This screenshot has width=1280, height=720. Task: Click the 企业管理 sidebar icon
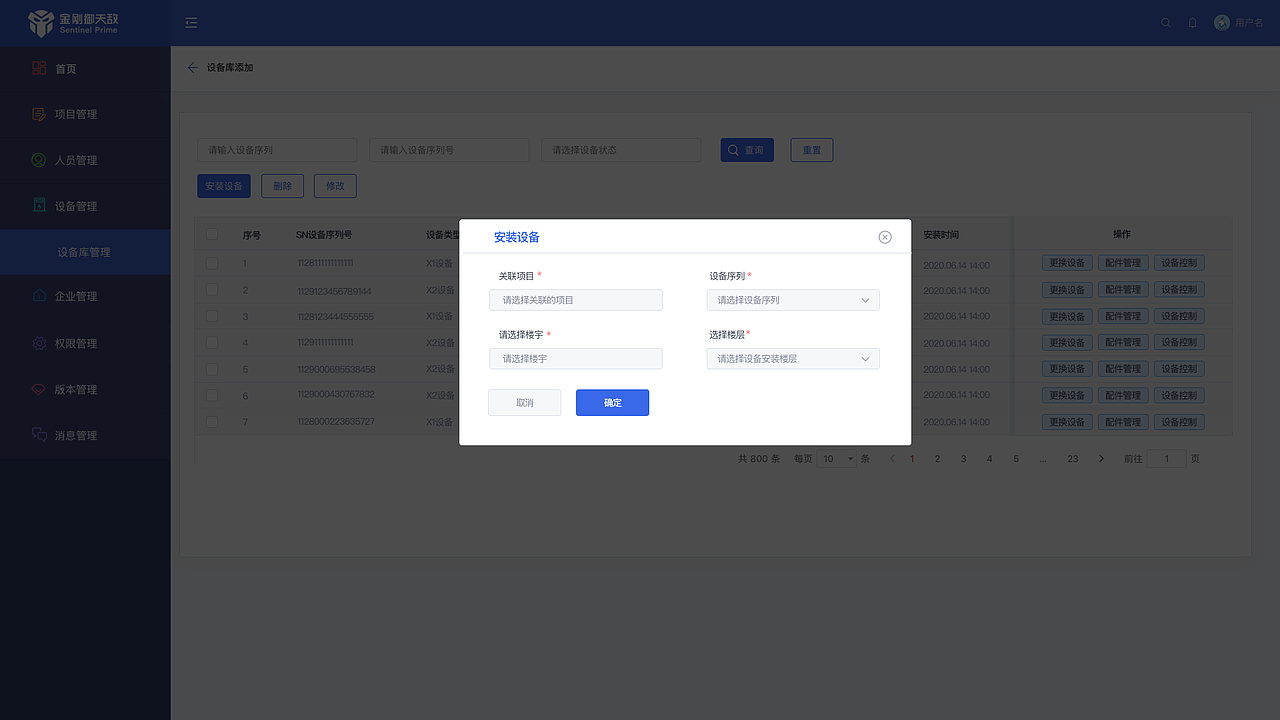pos(39,296)
